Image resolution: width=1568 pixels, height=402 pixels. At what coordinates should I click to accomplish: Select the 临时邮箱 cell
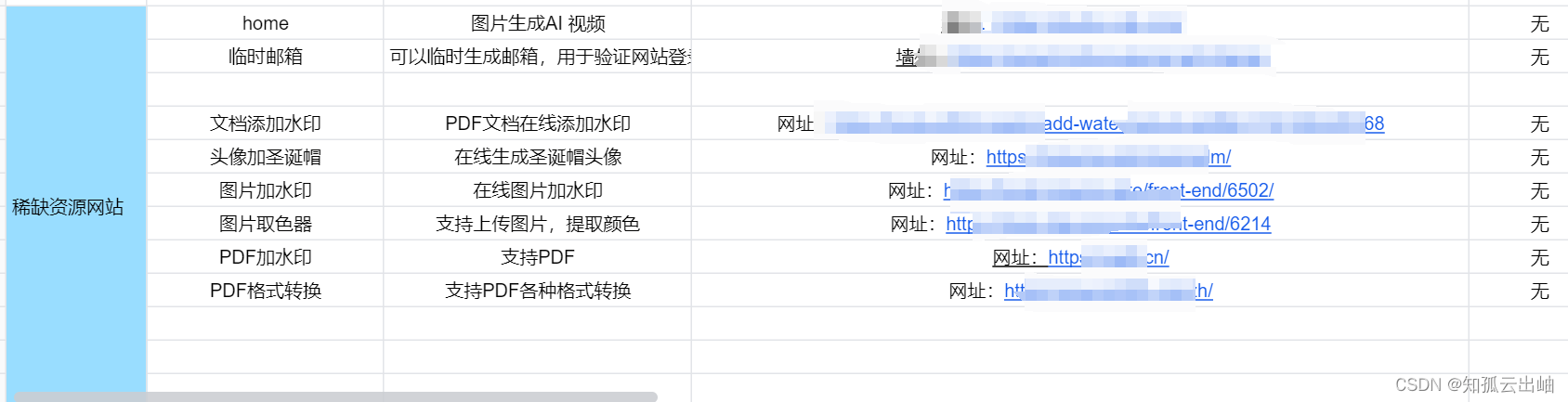click(266, 57)
